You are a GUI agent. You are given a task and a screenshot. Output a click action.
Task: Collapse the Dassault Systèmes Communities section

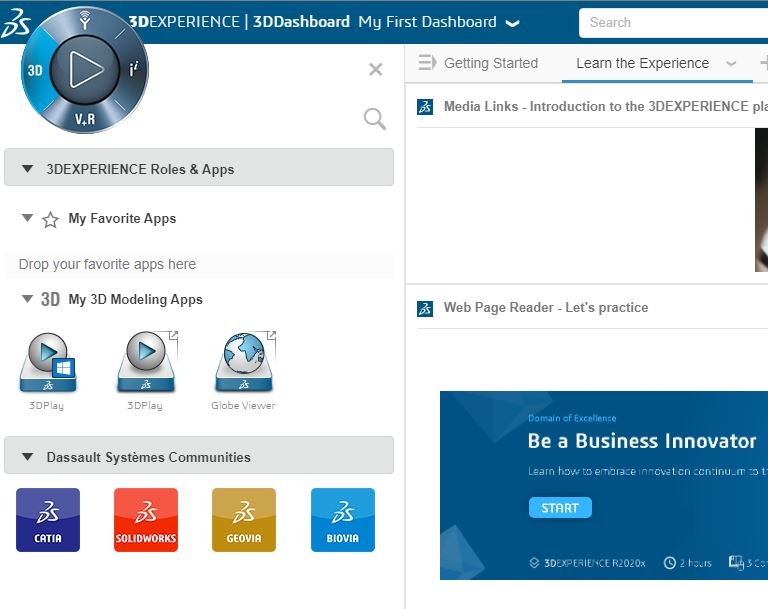[x=28, y=457]
